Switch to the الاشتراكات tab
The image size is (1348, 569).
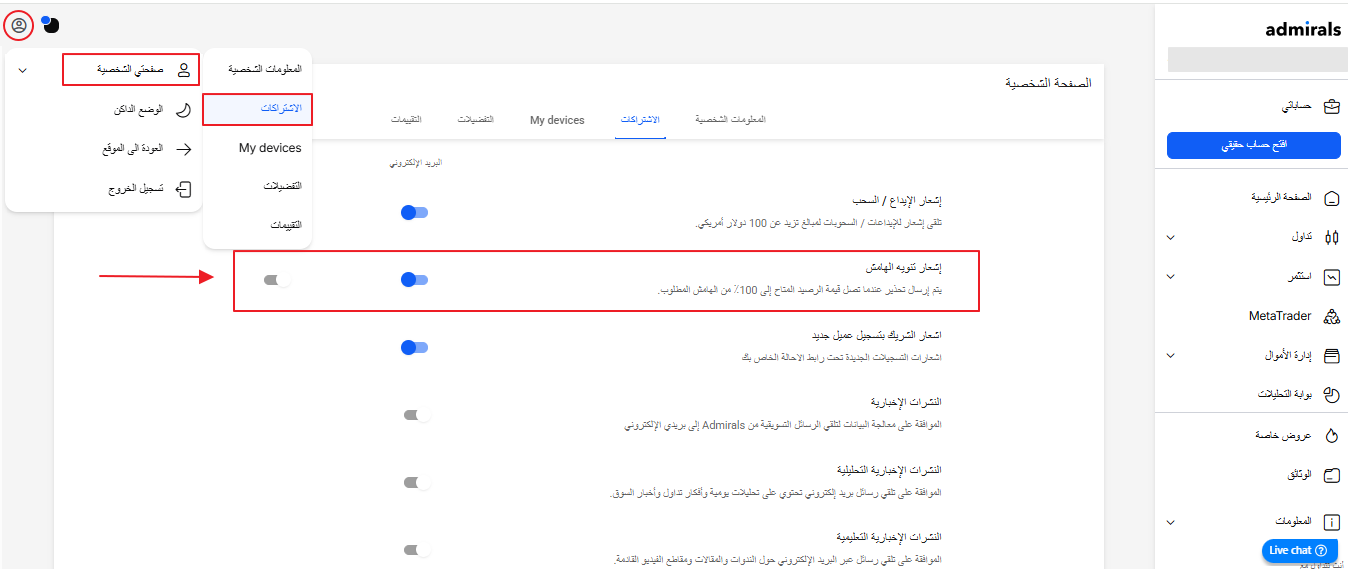640,120
